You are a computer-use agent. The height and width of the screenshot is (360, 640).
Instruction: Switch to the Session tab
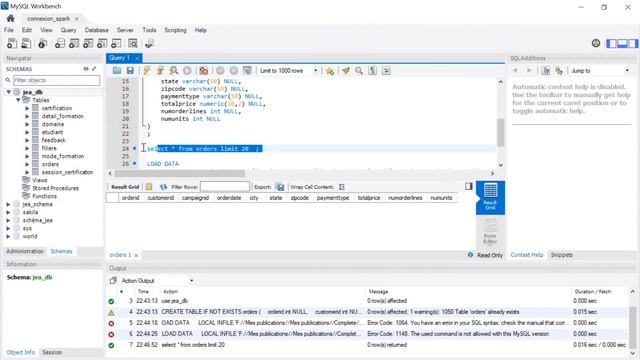coord(52,352)
